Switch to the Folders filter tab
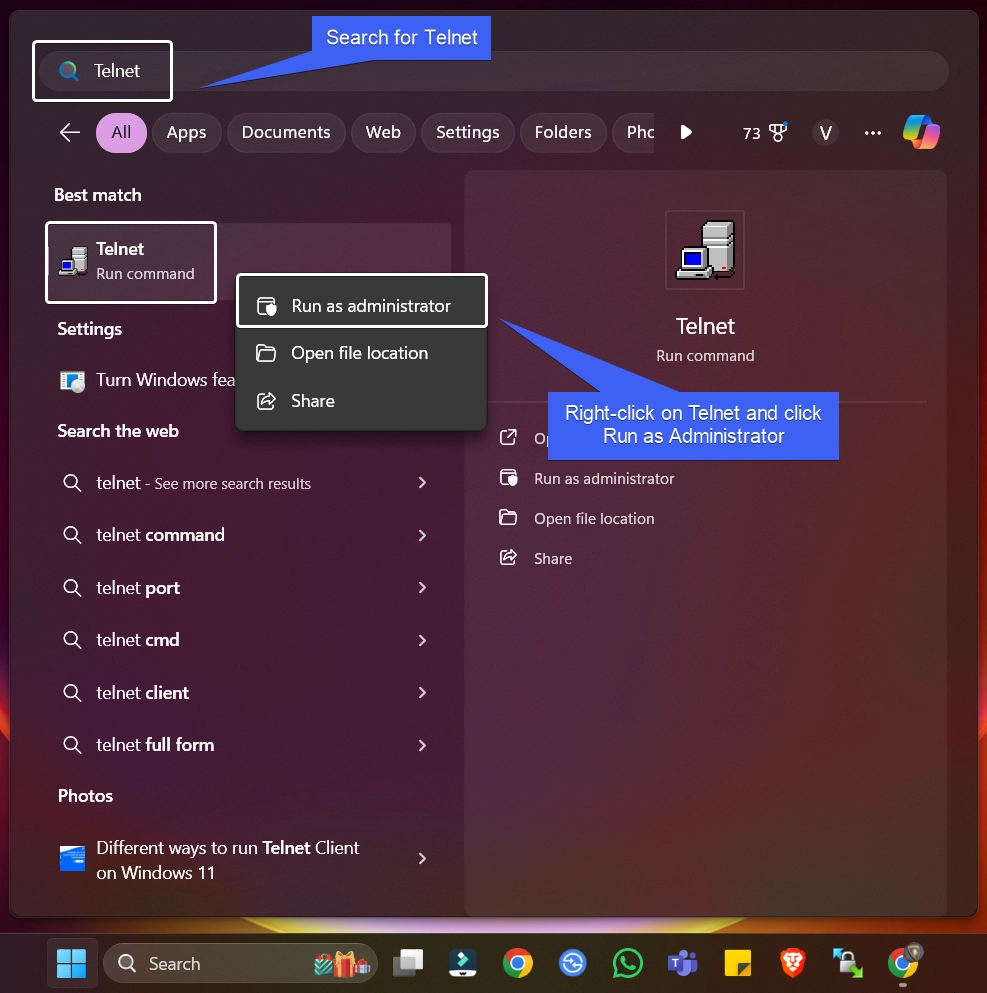The width and height of the screenshot is (987, 993). (x=563, y=132)
